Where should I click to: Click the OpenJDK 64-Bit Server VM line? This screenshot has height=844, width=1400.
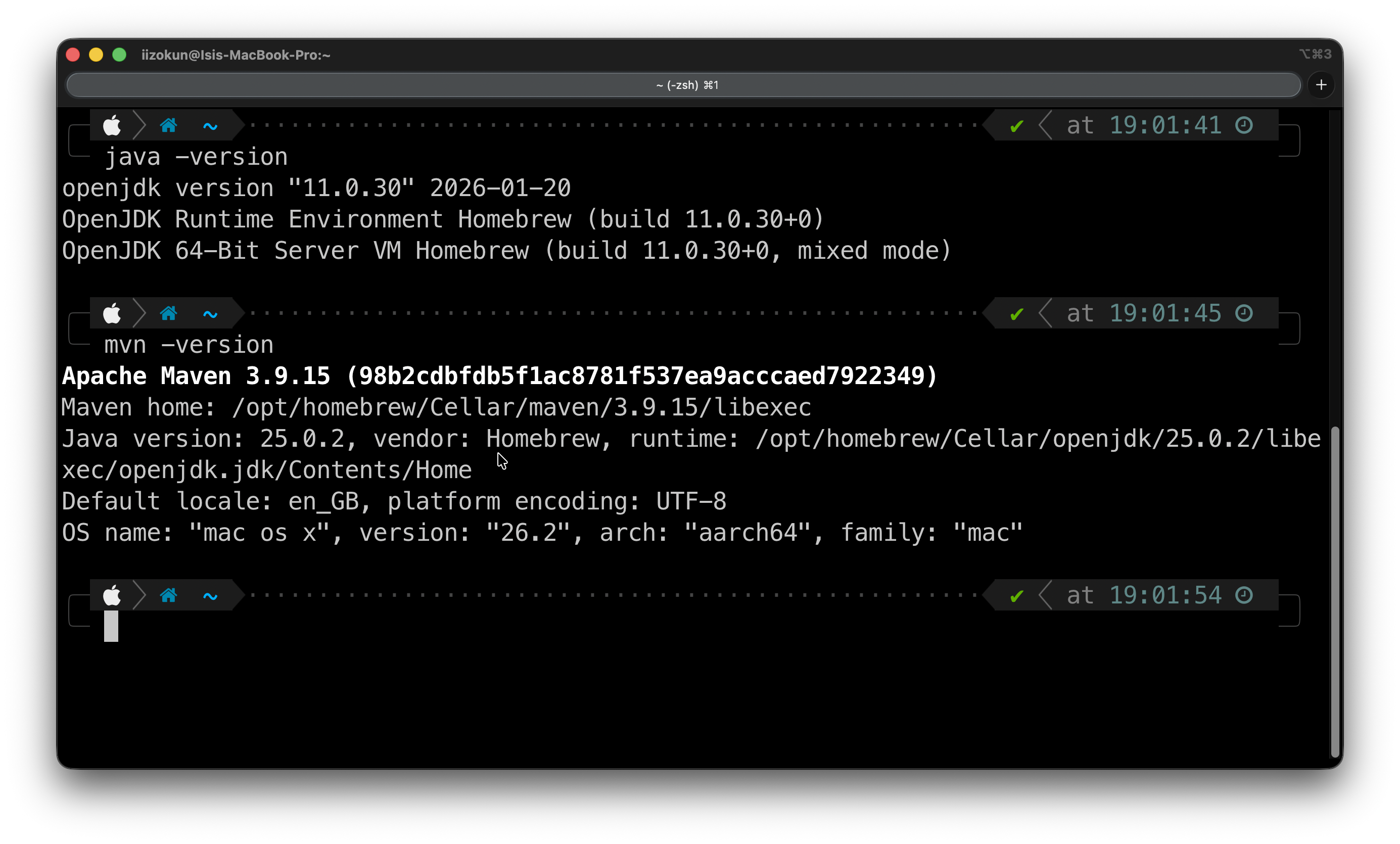pyautogui.click(x=506, y=251)
